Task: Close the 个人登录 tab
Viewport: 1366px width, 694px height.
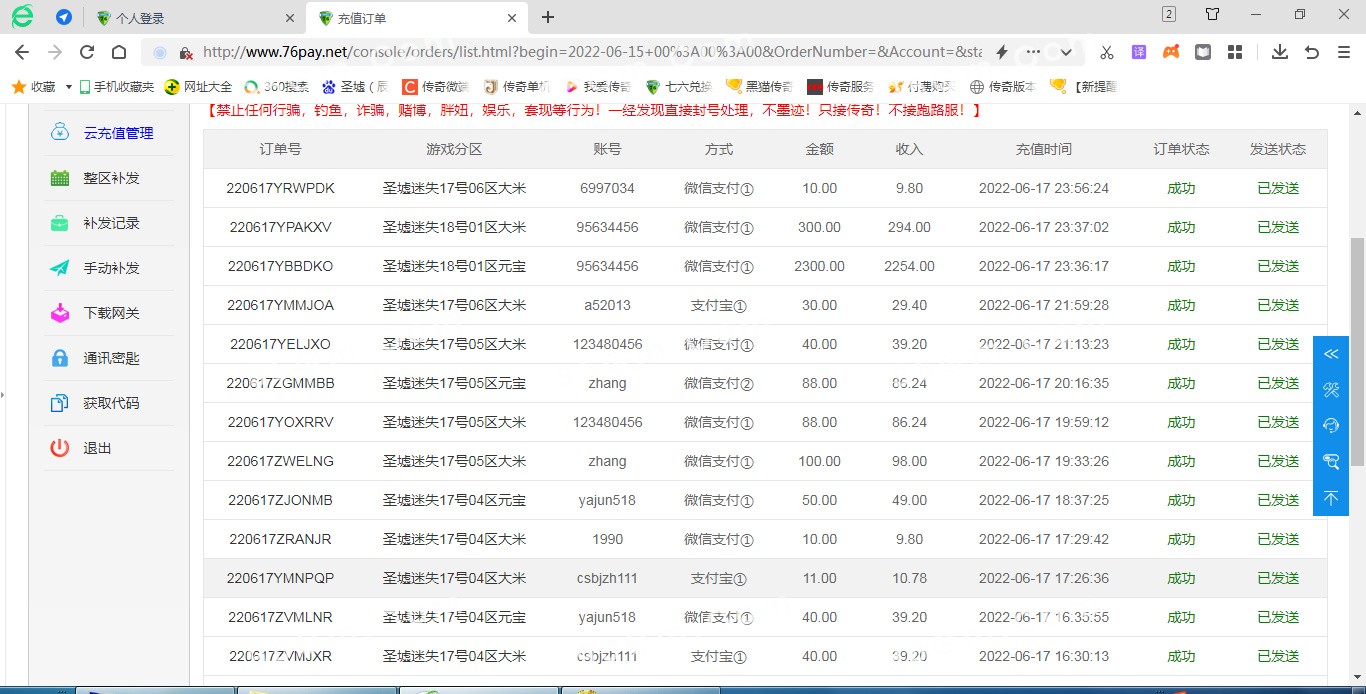Action: [290, 18]
